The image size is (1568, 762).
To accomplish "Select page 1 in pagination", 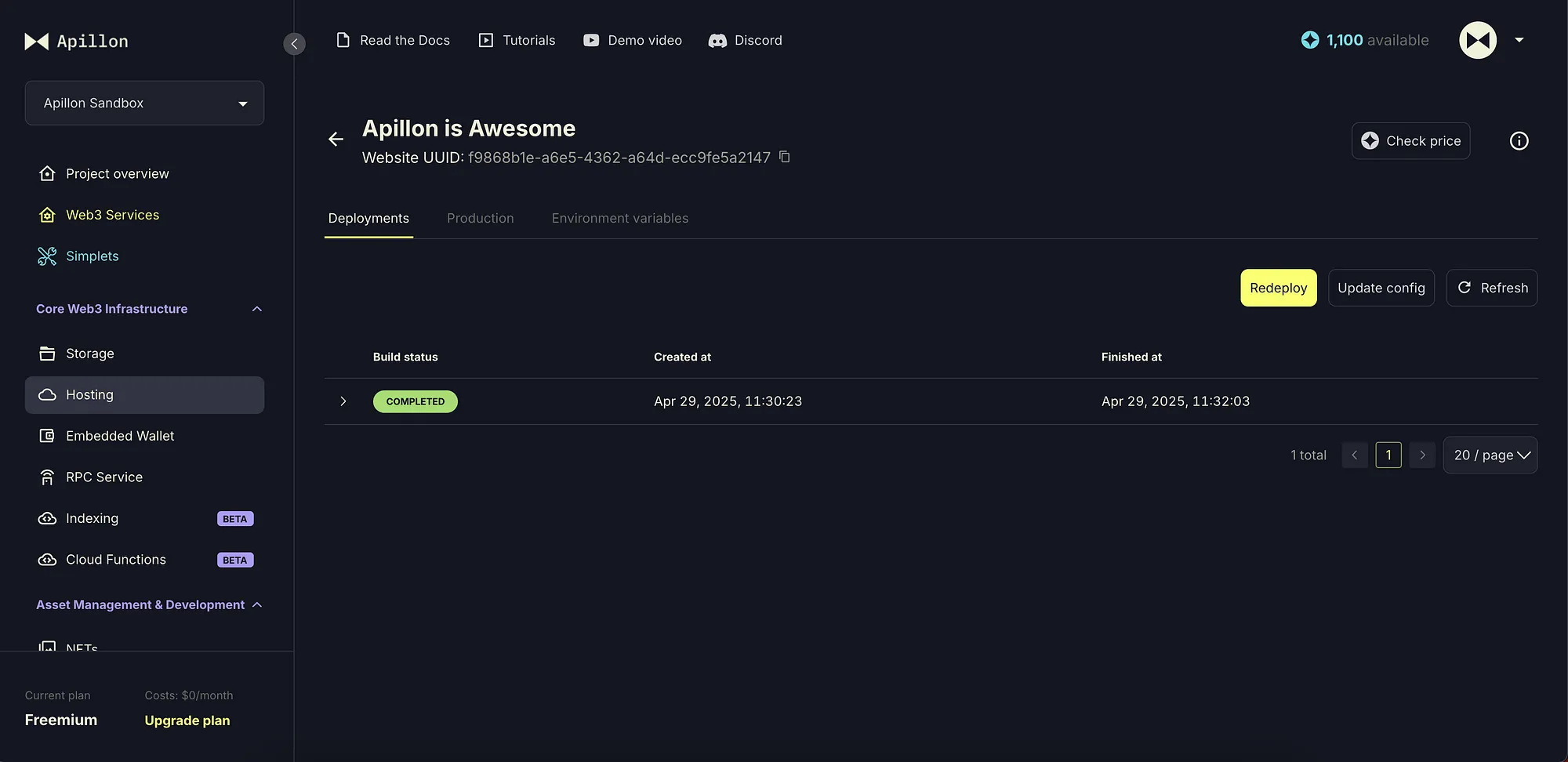I will 1388,455.
